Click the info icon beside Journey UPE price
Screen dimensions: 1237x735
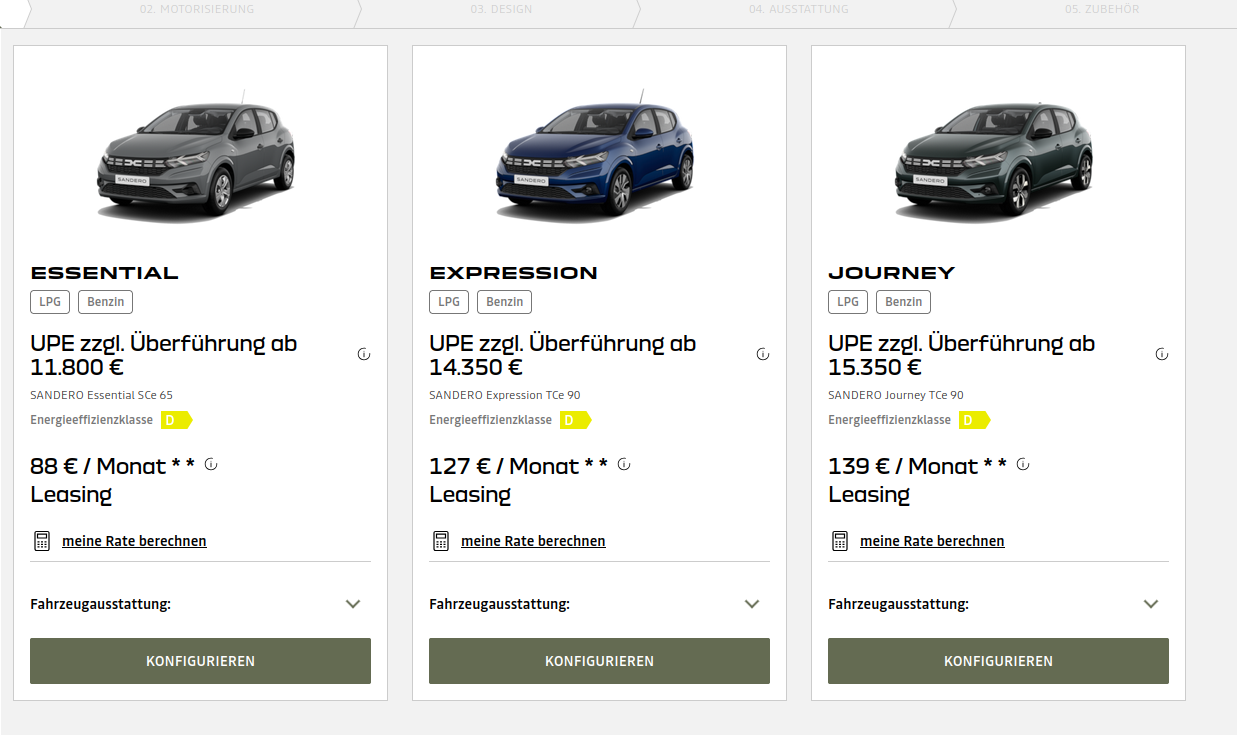pos(1162,354)
